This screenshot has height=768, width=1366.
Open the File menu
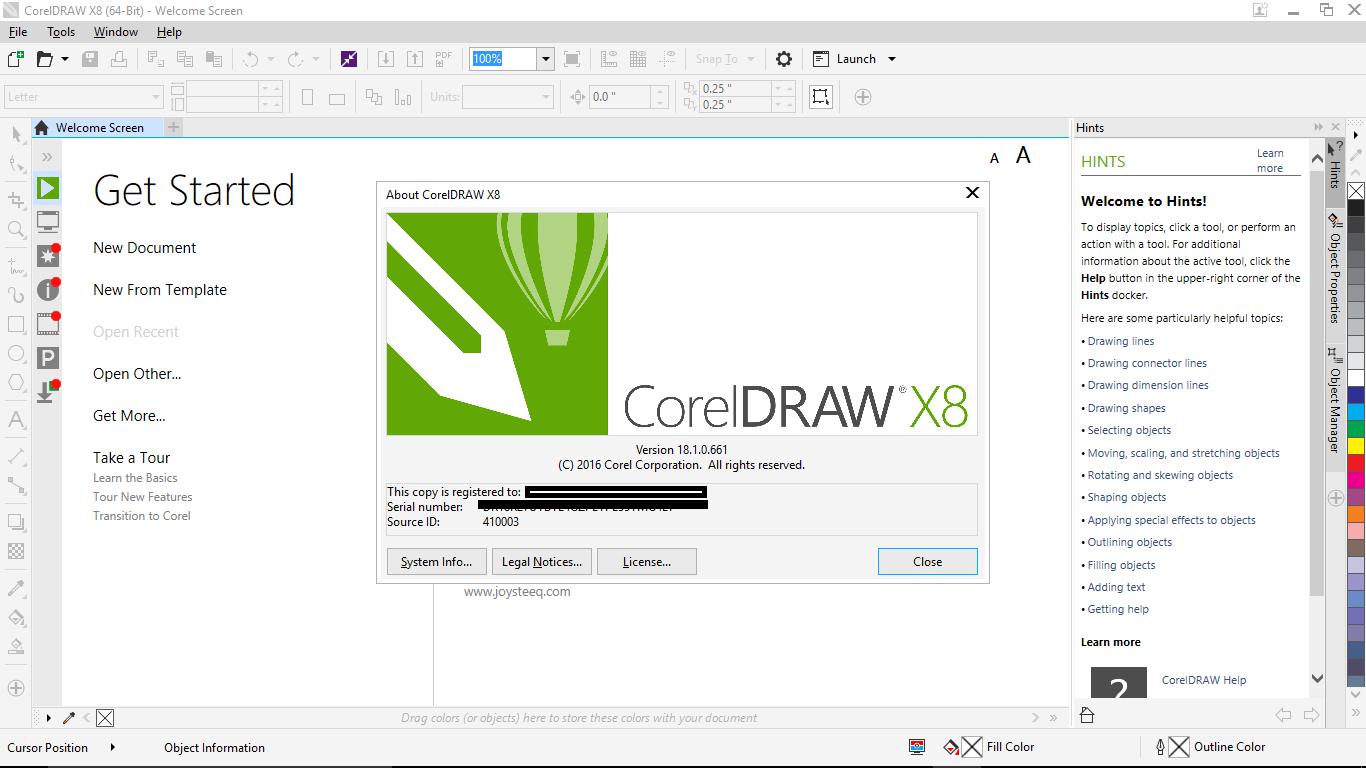point(18,32)
